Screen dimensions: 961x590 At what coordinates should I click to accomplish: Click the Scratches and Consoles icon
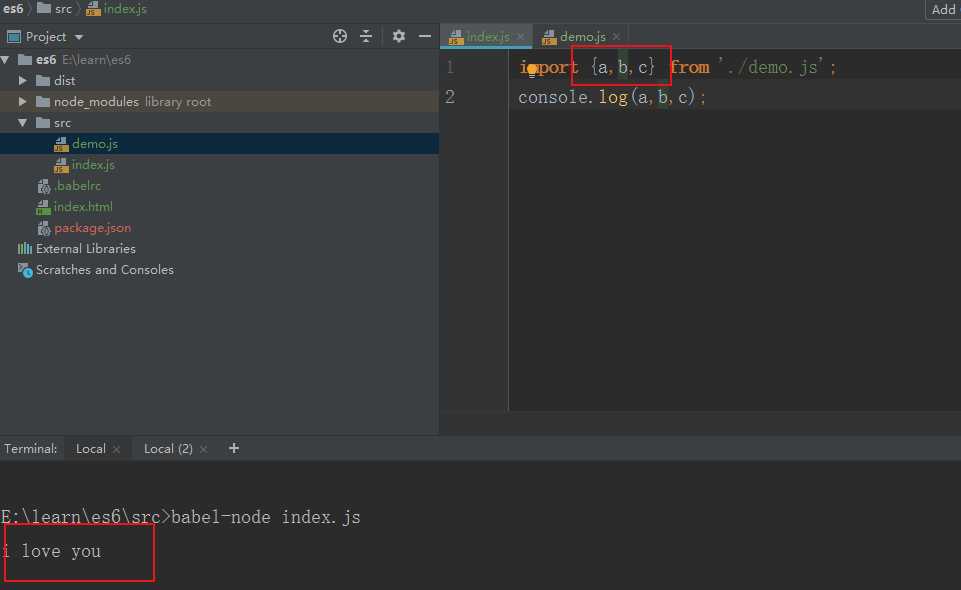[25, 270]
